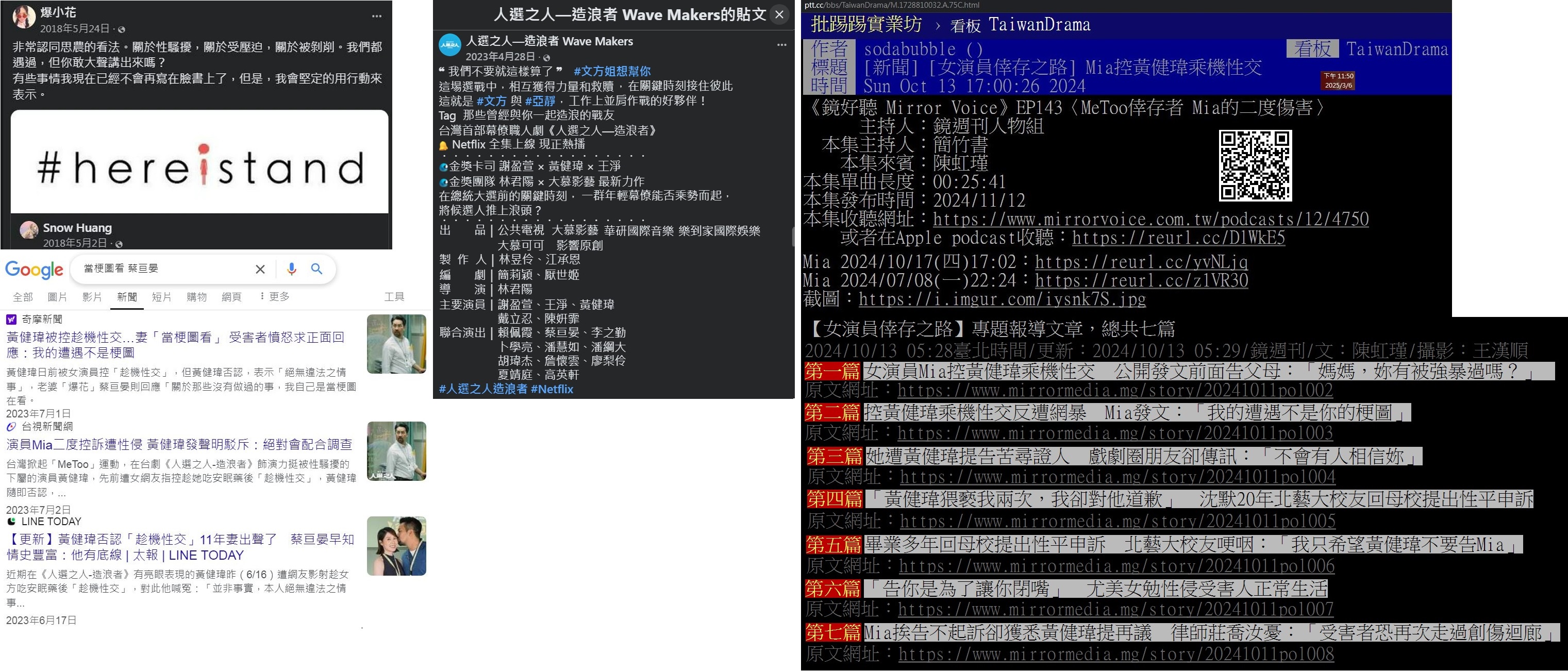Open link reurl.cc/z1VR30
The width and height of the screenshot is (1568, 671).
click(1141, 280)
